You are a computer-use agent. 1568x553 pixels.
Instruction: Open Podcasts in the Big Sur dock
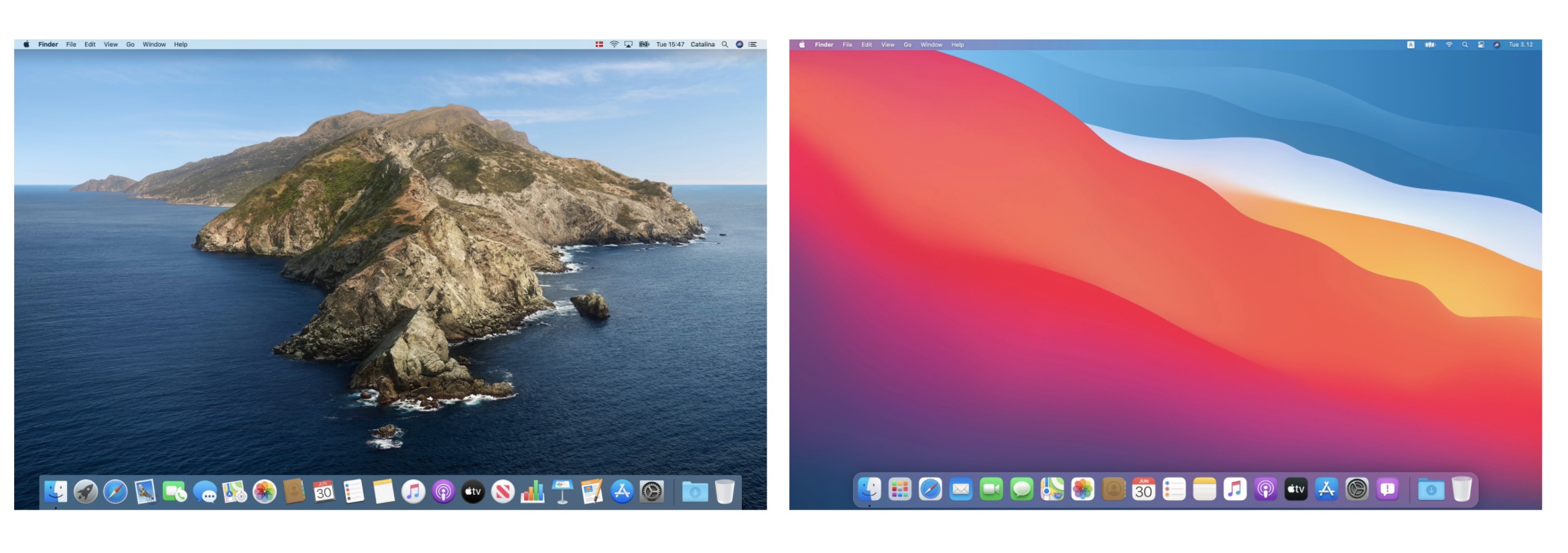(x=1265, y=489)
